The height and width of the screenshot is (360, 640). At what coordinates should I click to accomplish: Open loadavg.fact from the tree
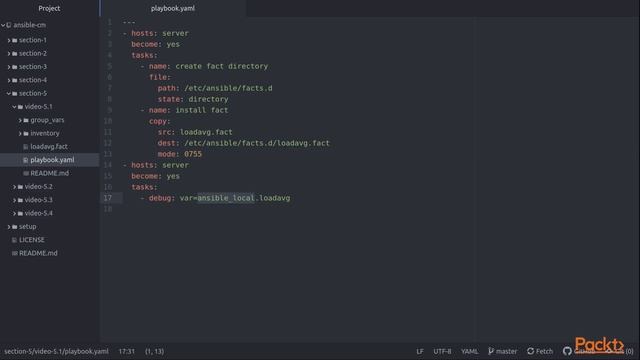coord(49,147)
